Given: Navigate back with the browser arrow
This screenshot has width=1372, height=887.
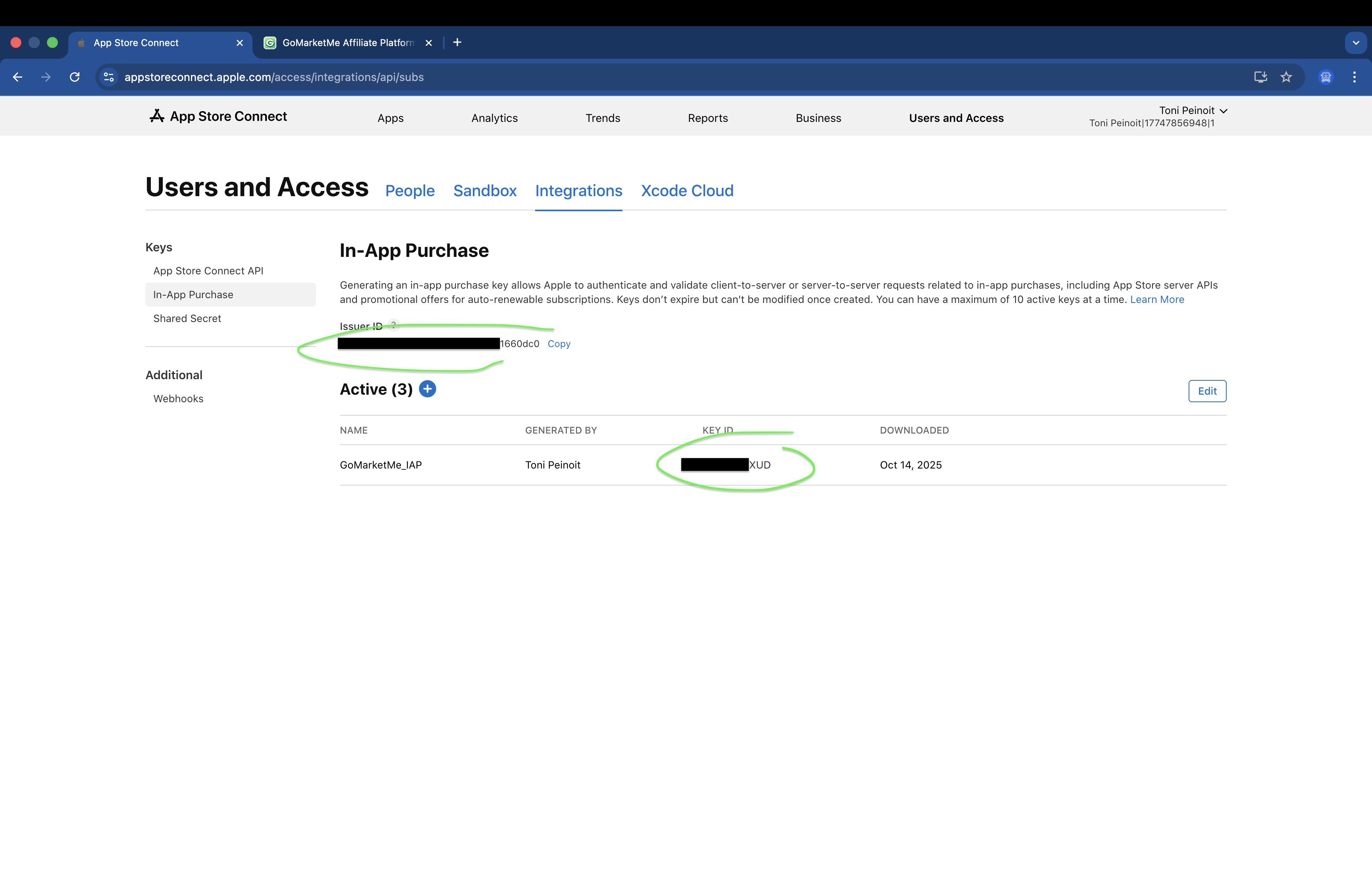Looking at the screenshot, I should click(17, 77).
